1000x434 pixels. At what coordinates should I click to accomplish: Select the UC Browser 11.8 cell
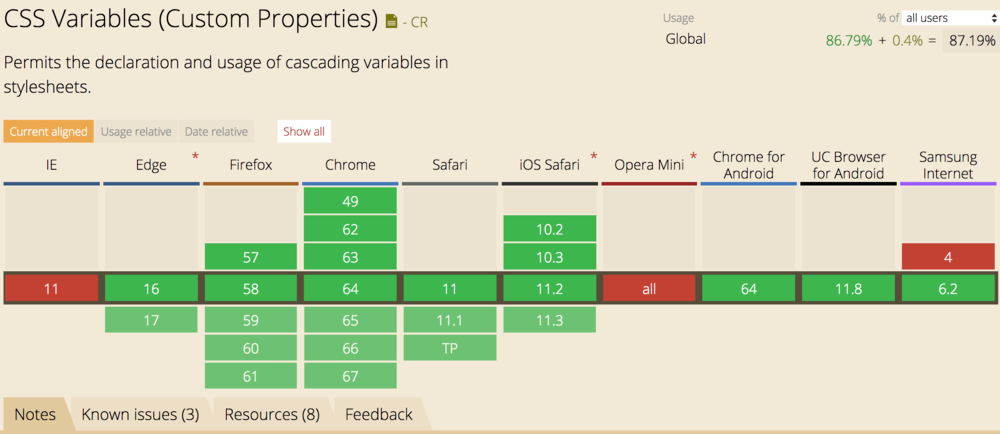848,289
